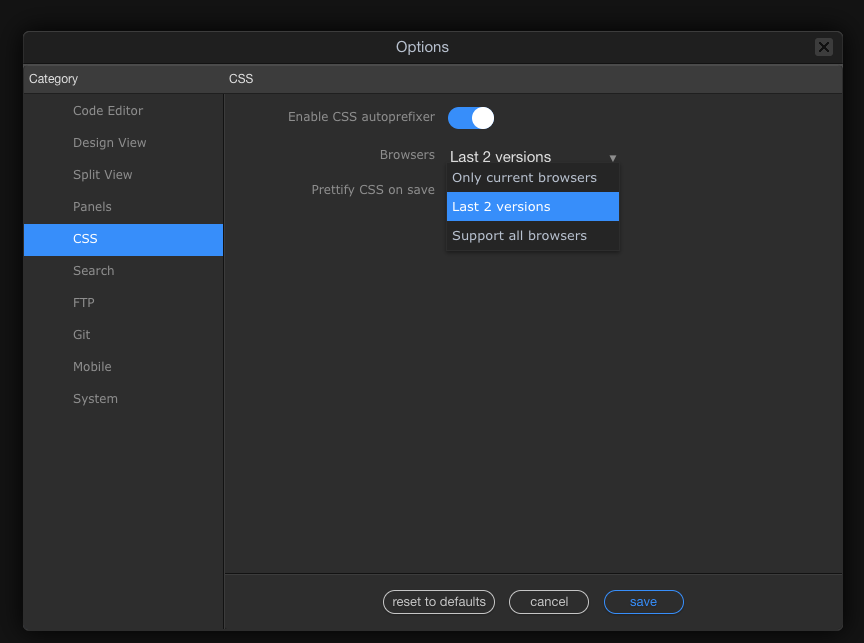Click the Prettify CSS on save label
864x643 pixels.
[x=373, y=190]
